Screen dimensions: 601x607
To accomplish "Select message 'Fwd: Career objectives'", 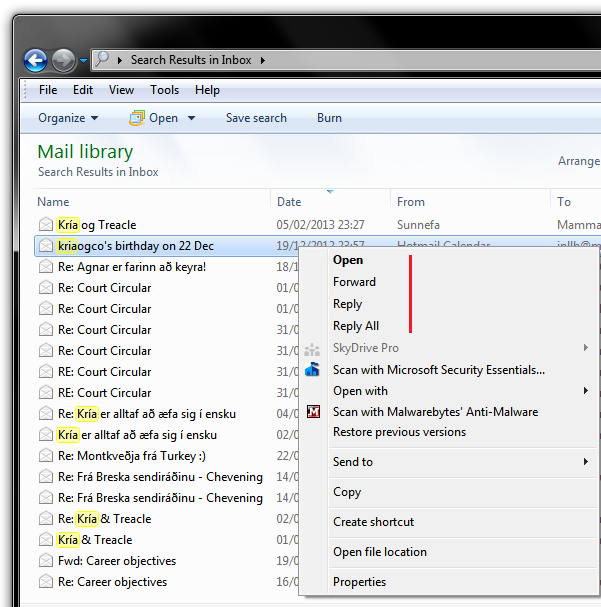I will pyautogui.click(x=117, y=561).
